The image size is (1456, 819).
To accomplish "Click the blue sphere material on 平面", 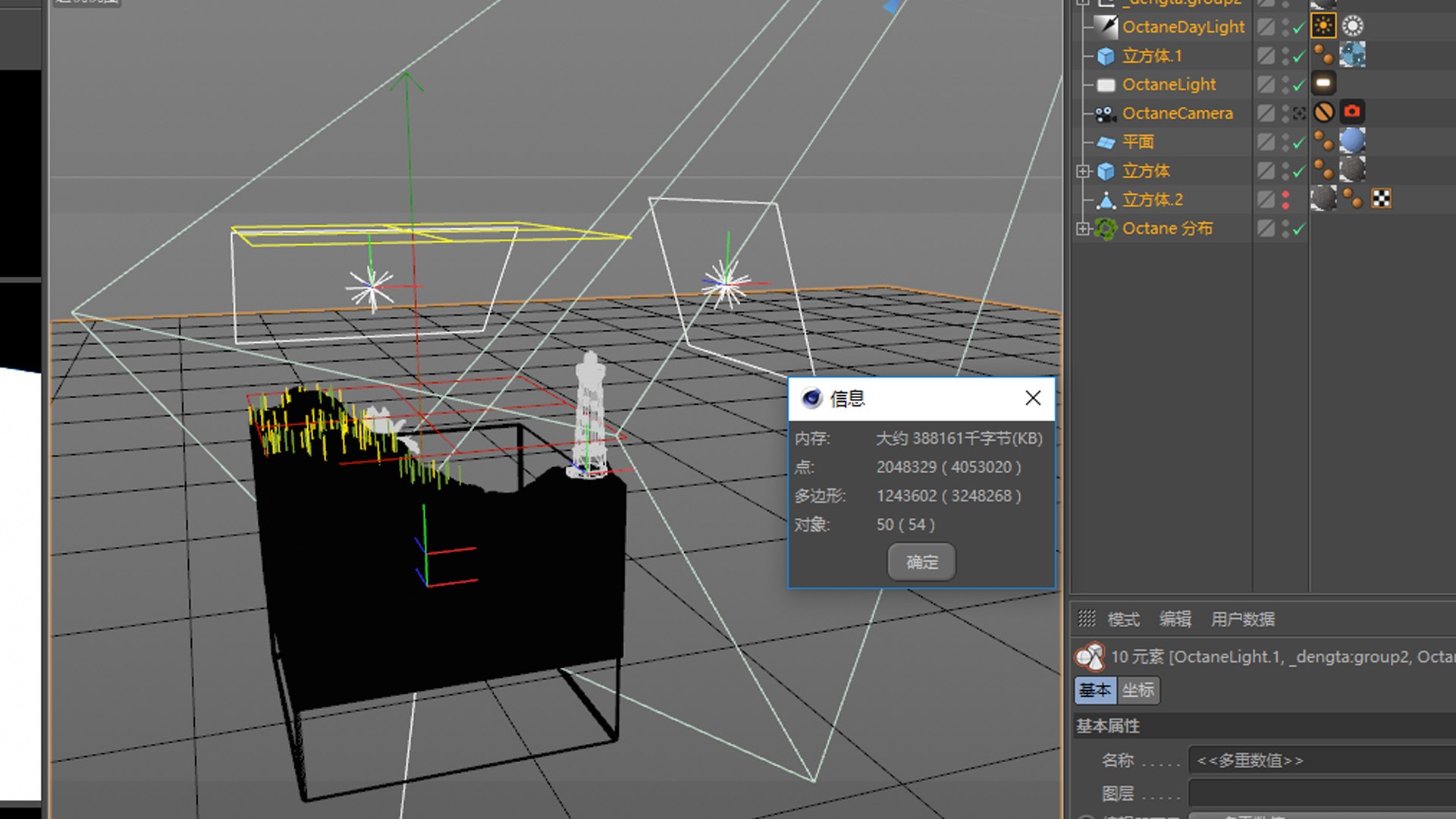I will pos(1352,141).
